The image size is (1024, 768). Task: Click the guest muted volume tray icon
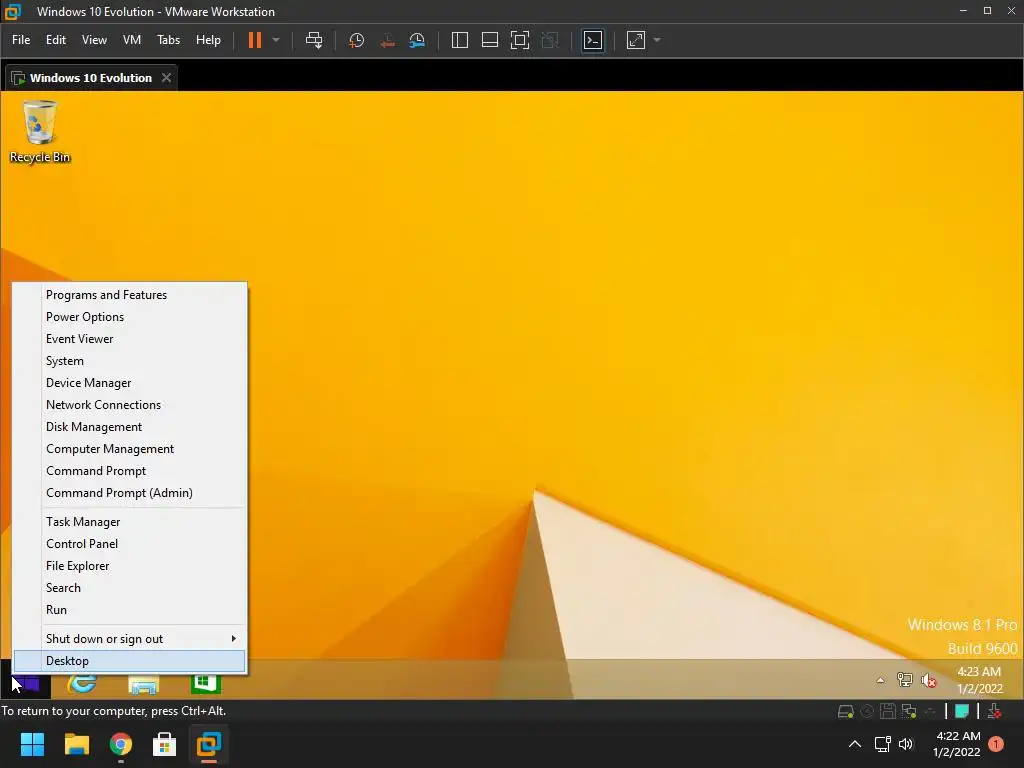[x=929, y=680]
